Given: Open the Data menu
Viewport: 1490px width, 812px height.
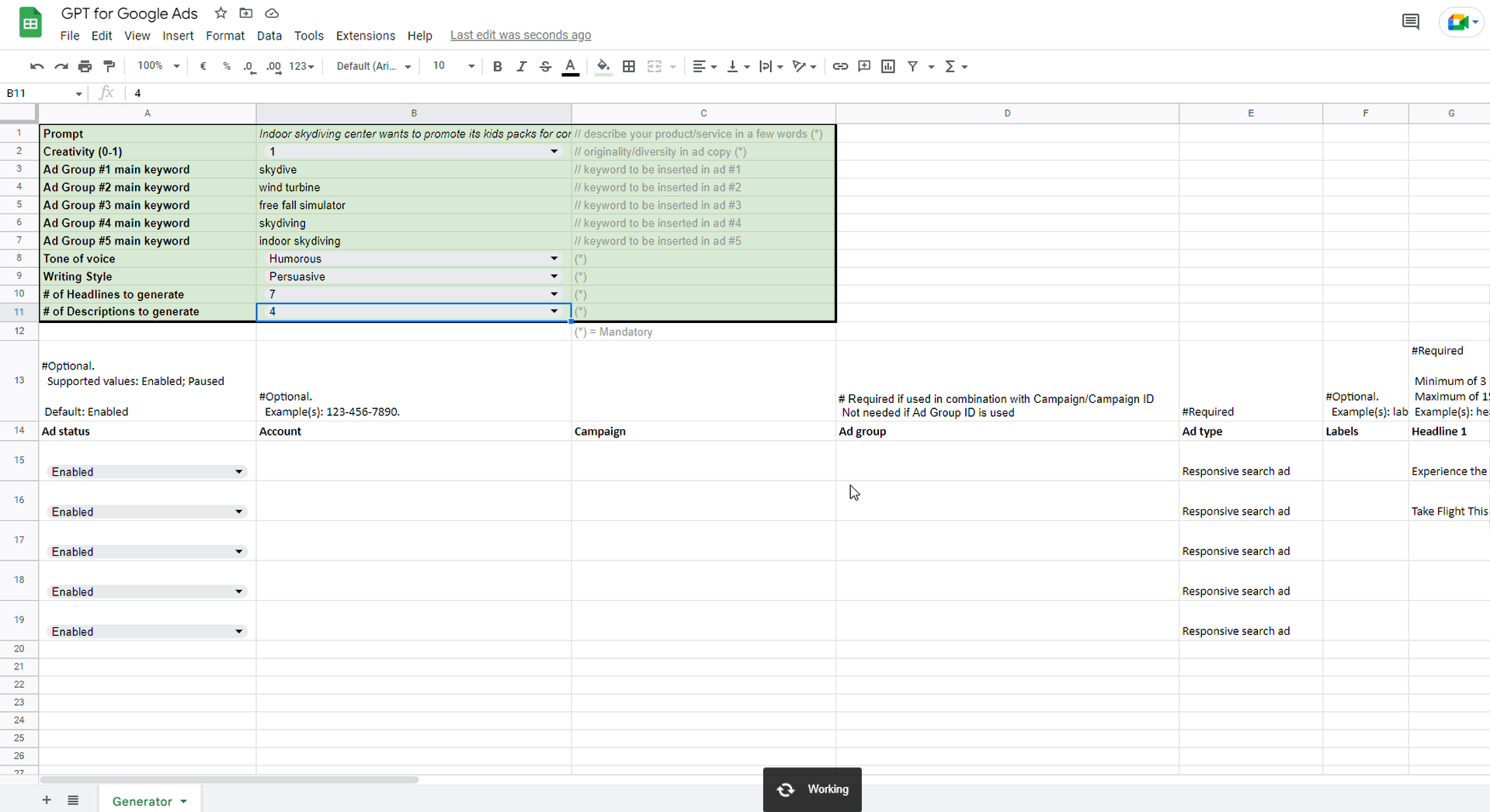Looking at the screenshot, I should pos(269,36).
